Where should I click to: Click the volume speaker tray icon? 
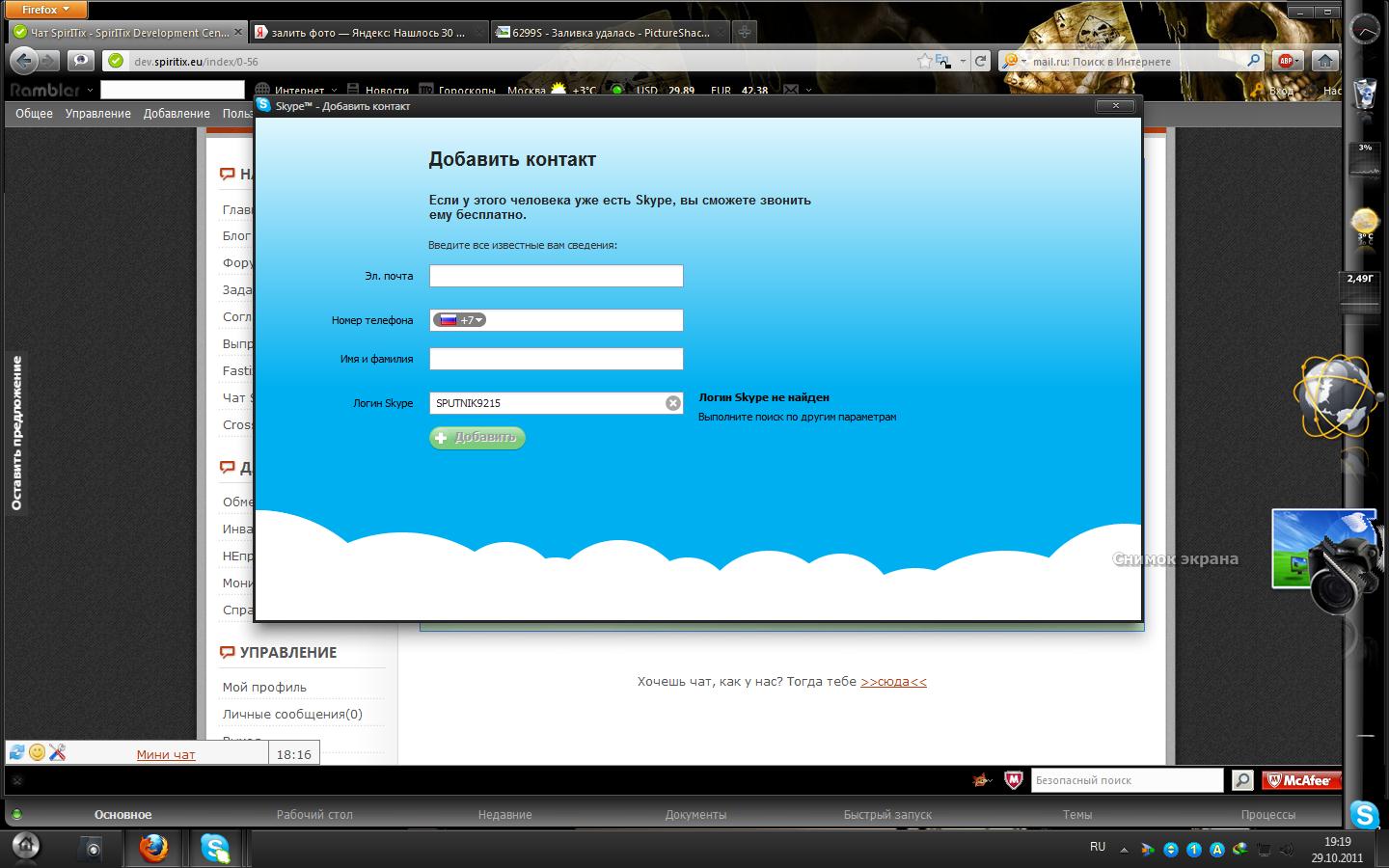tap(1287, 850)
